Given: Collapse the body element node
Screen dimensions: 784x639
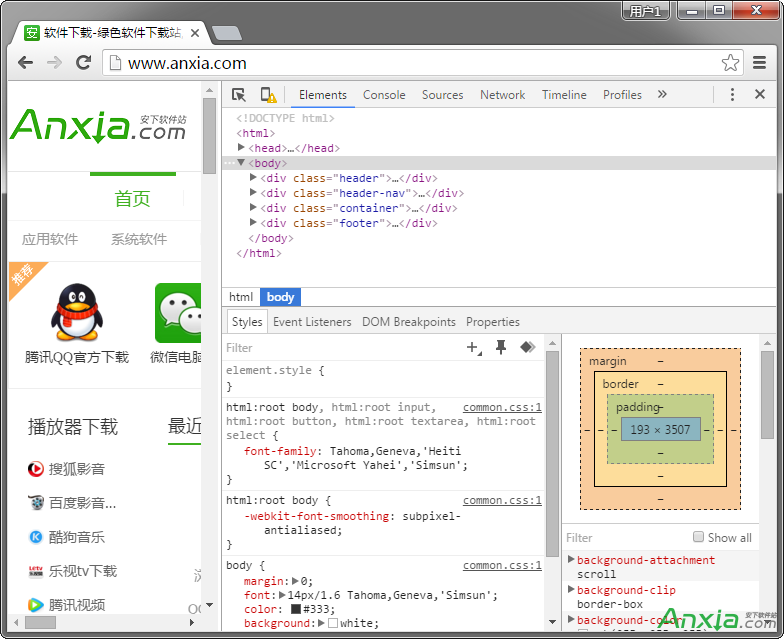Looking at the screenshot, I should click(x=241, y=162).
